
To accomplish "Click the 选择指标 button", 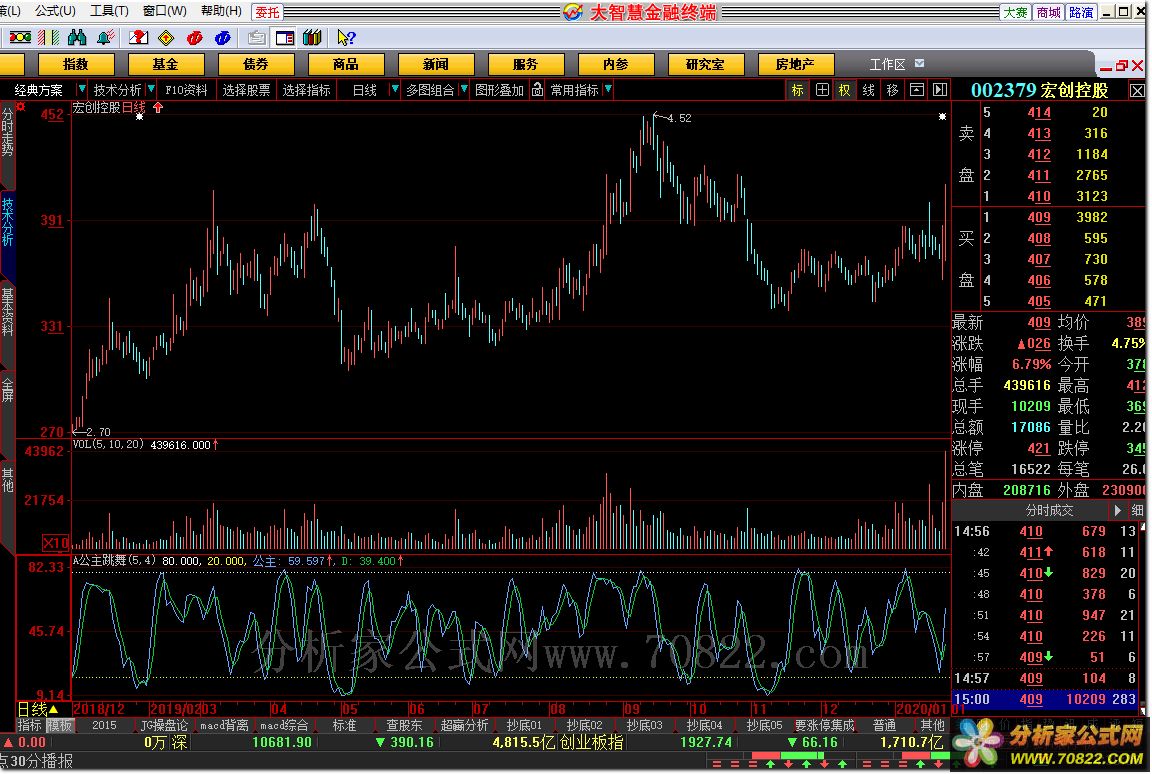I will pos(306,90).
